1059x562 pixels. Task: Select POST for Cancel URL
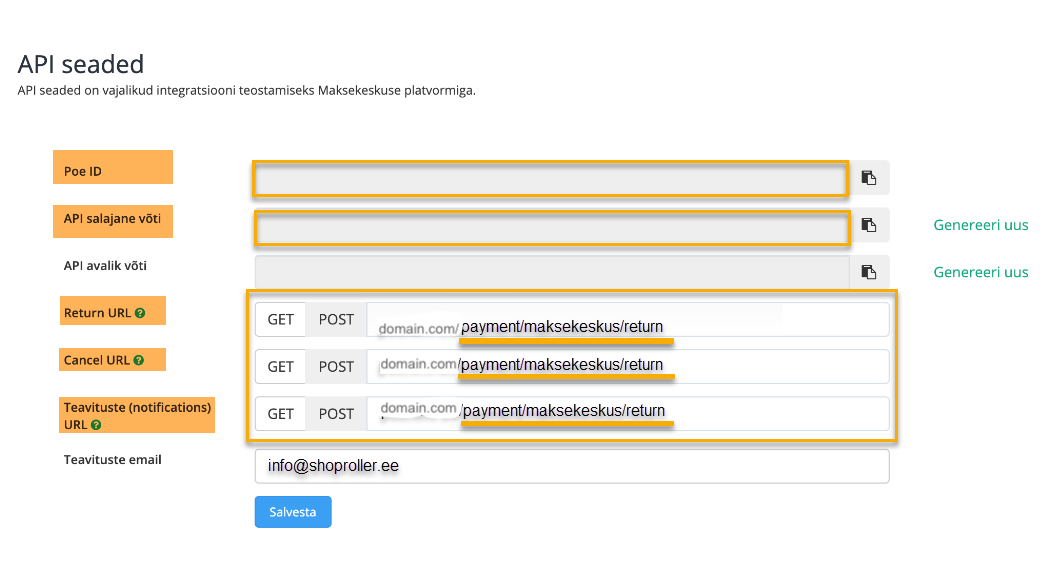tap(336, 367)
